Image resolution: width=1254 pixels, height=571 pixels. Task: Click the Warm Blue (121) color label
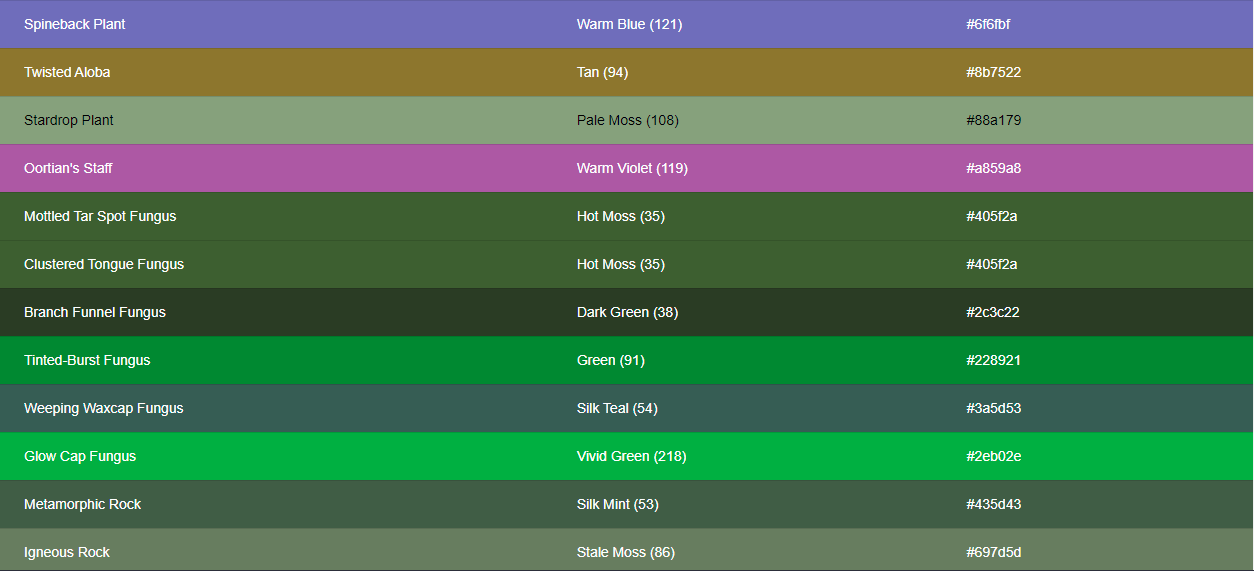[x=629, y=24]
